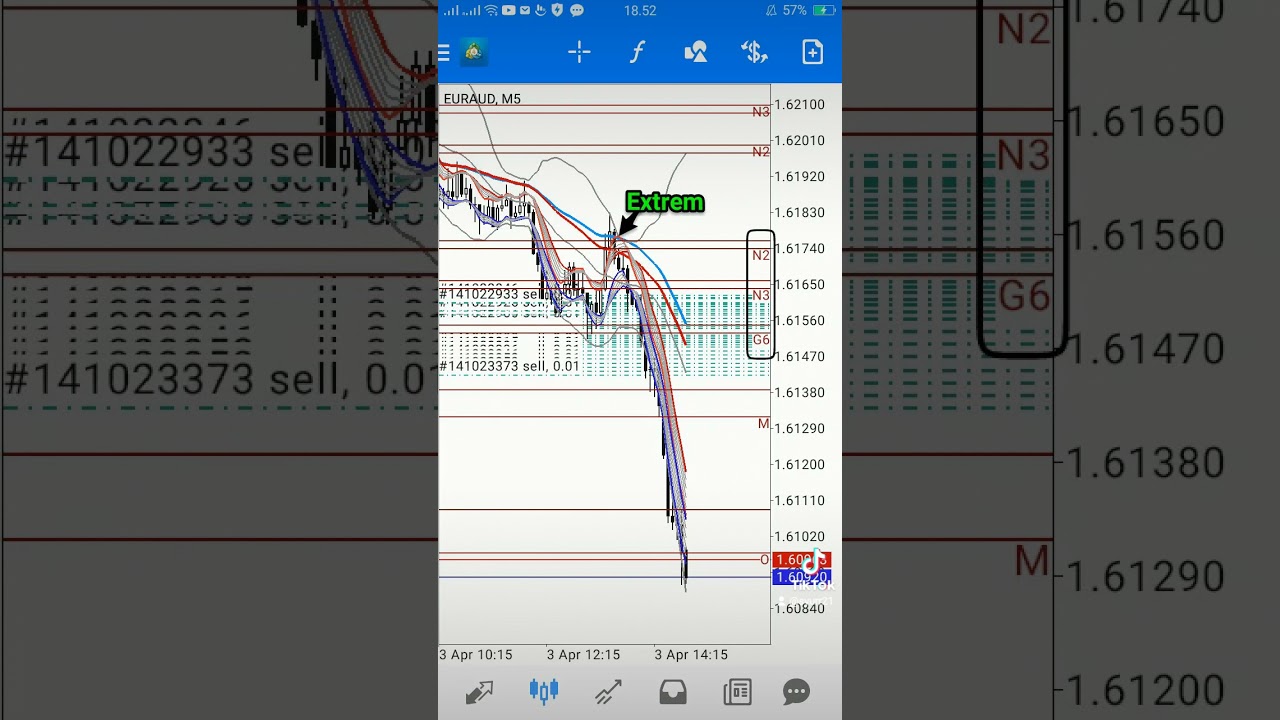Tap the EURAUD, M5 chart title
Screen dimensions: 1280x720
coord(482,98)
